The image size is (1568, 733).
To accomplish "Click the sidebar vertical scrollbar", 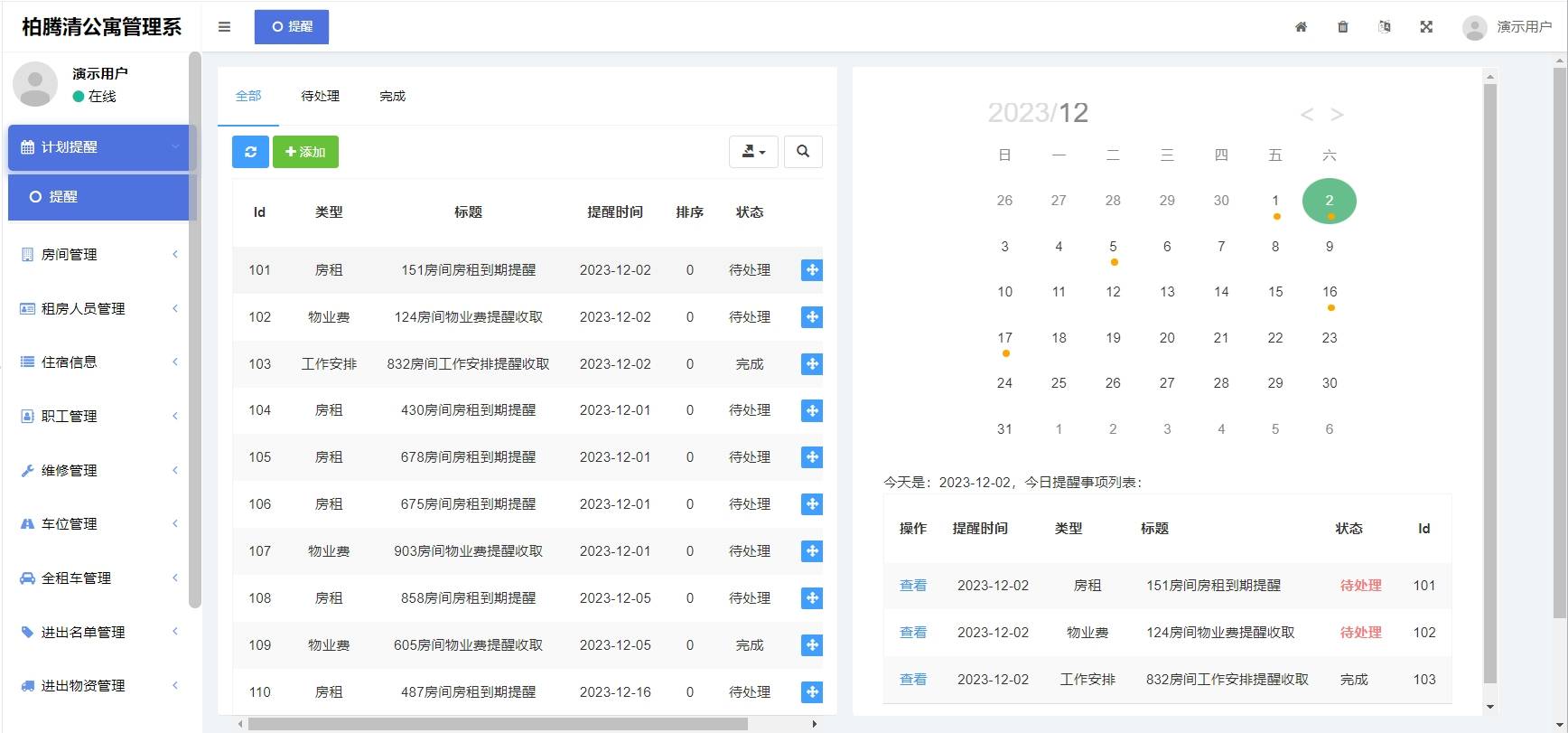I will tap(194, 330).
